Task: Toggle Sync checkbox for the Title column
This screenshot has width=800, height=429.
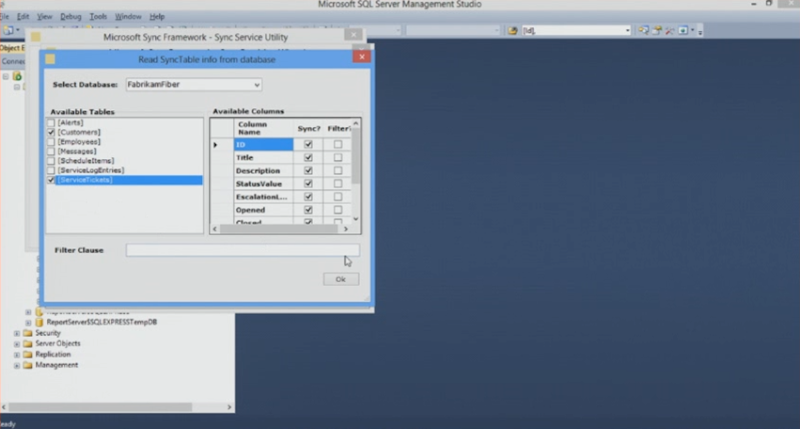Action: (308, 158)
